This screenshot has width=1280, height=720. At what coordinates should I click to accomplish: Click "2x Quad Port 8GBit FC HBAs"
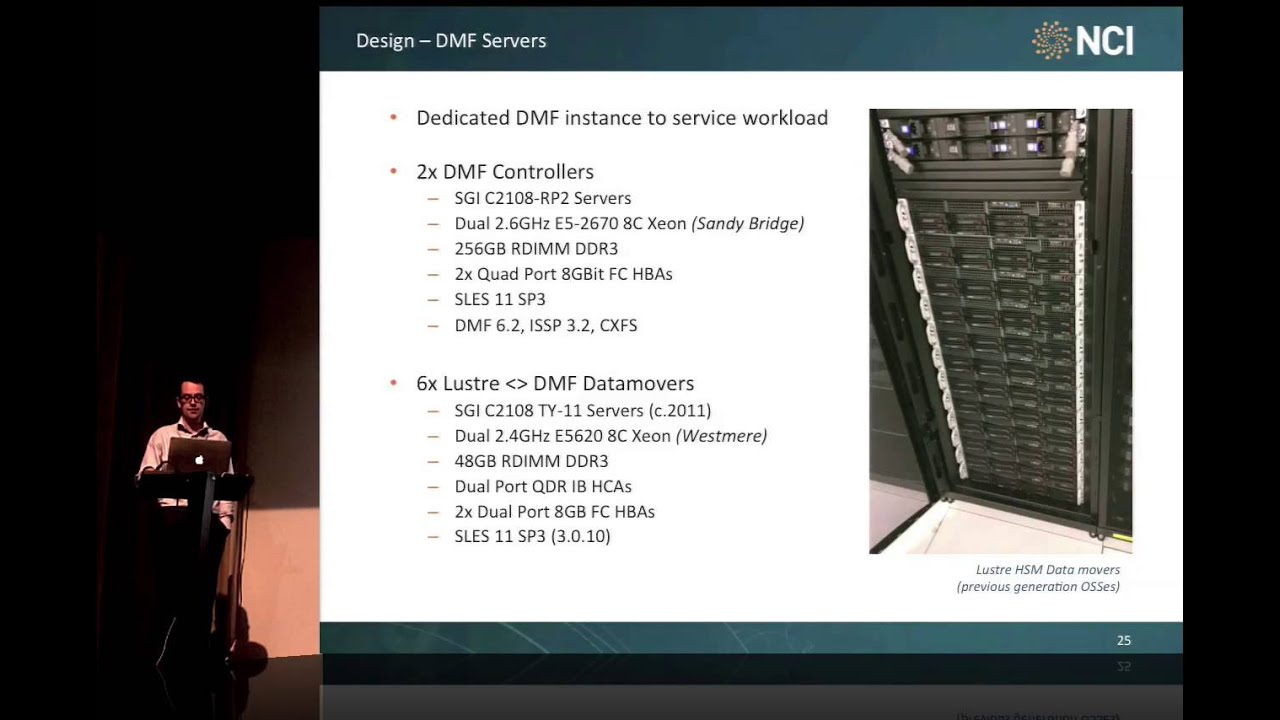pyautogui.click(x=563, y=274)
